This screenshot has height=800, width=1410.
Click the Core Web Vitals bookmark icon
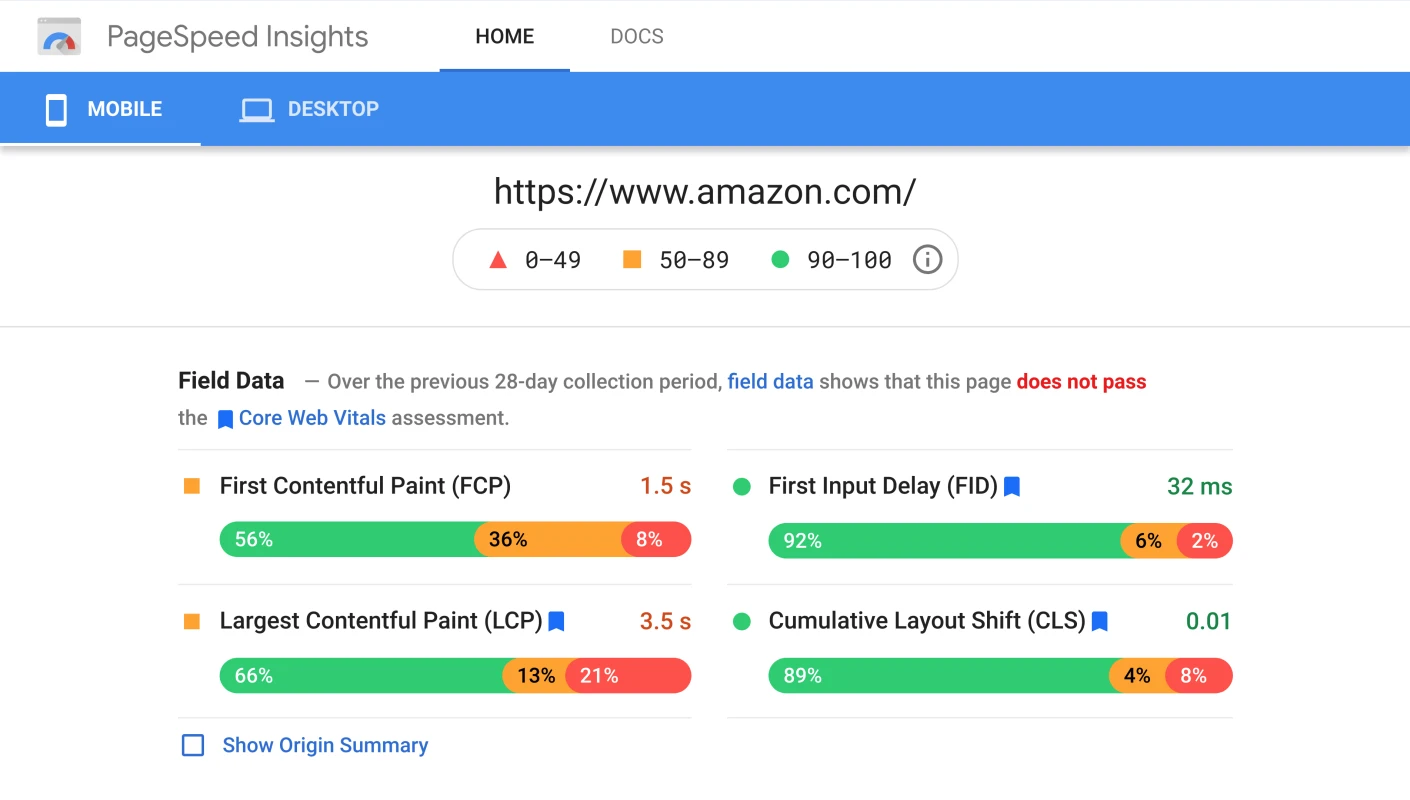225,418
